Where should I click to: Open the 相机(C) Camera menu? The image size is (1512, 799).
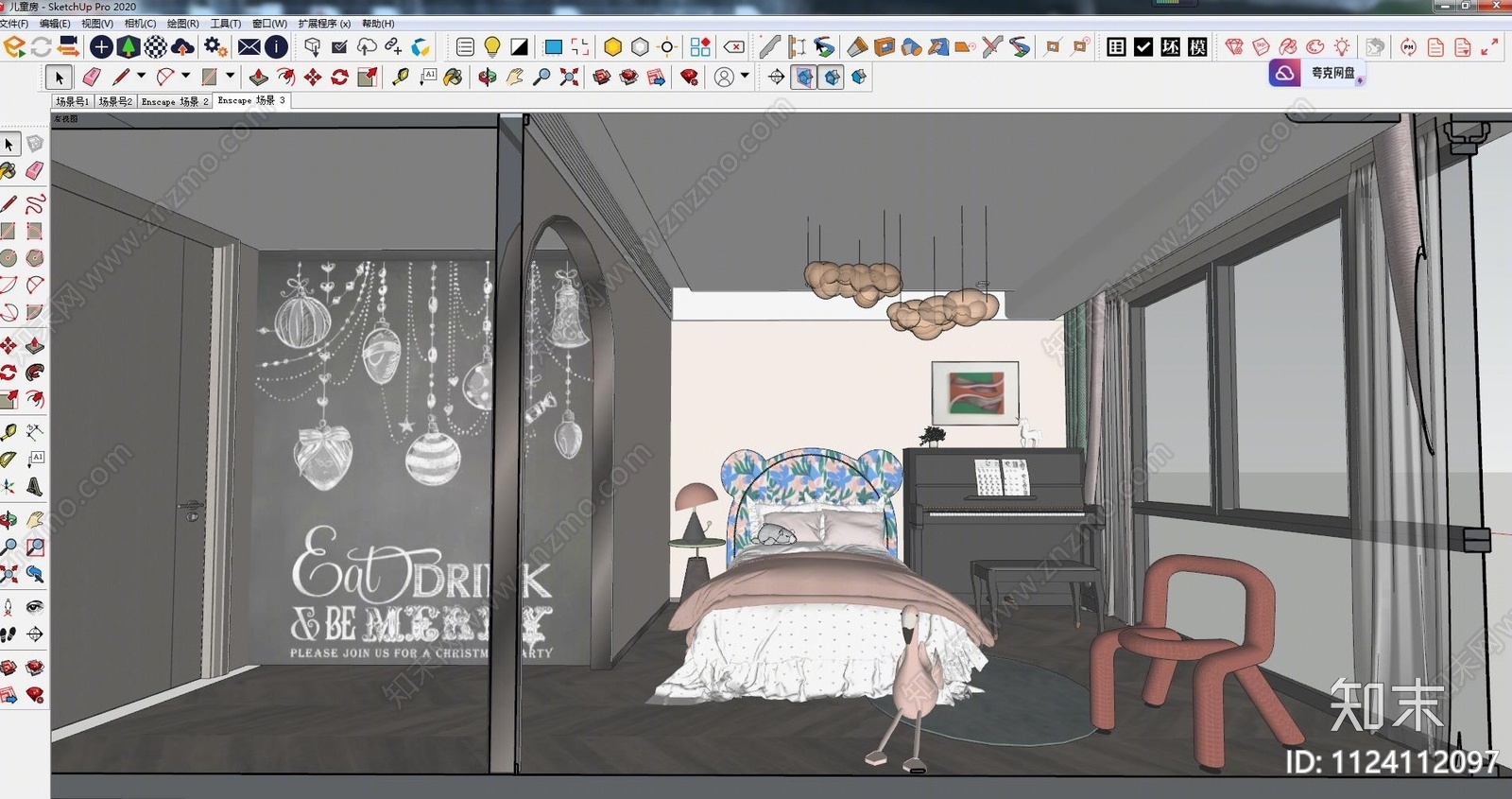(x=141, y=24)
